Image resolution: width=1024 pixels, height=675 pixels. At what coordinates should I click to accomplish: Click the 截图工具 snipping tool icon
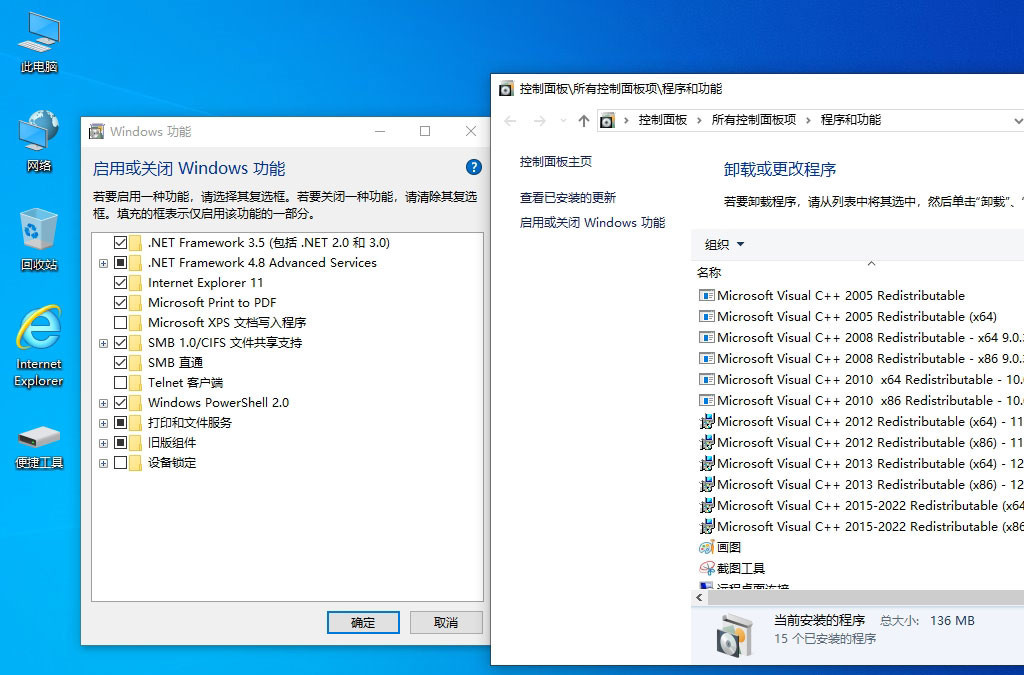coord(707,568)
